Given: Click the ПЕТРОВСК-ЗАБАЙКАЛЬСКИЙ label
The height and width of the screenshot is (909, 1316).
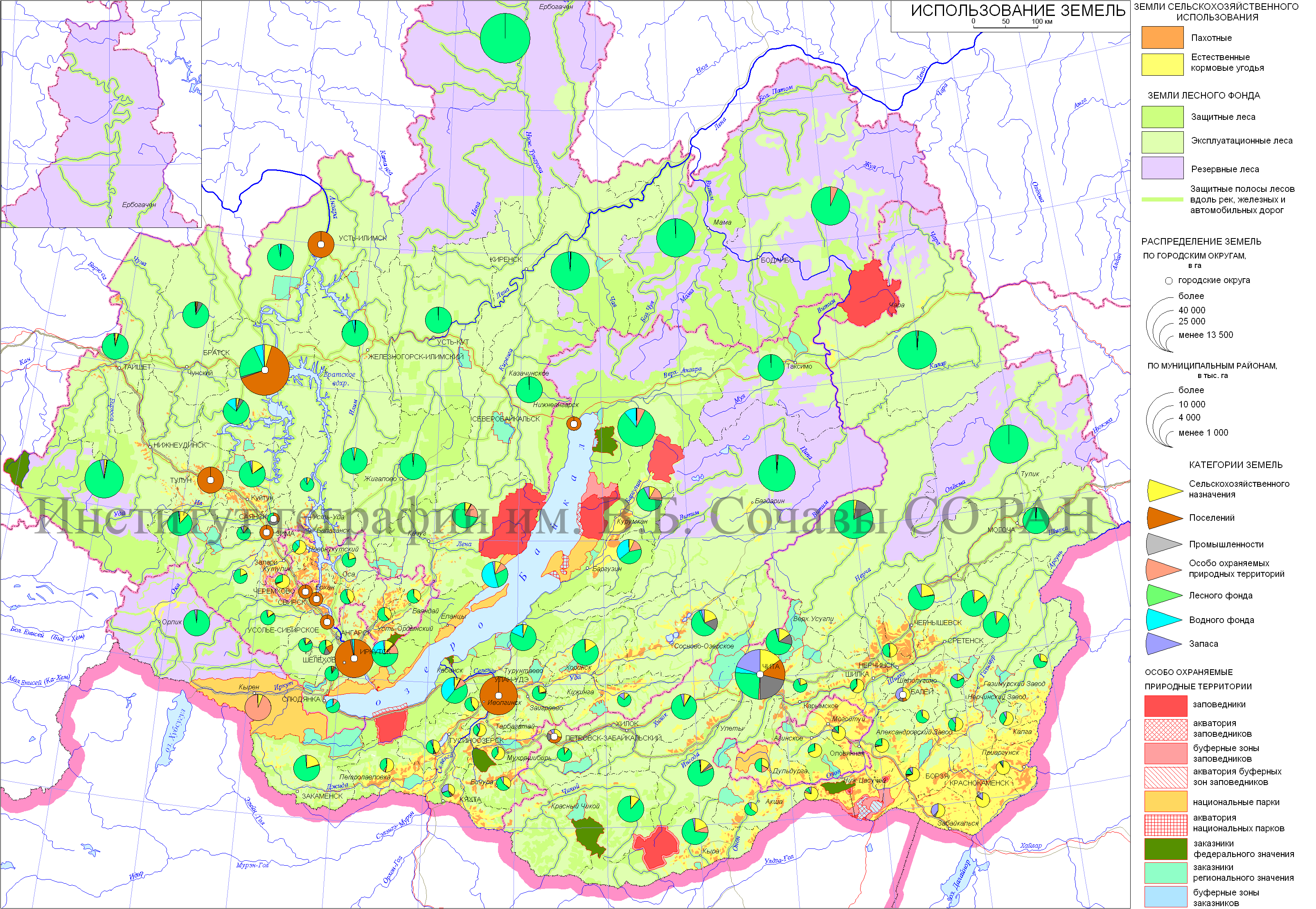Looking at the screenshot, I should click(x=613, y=738).
